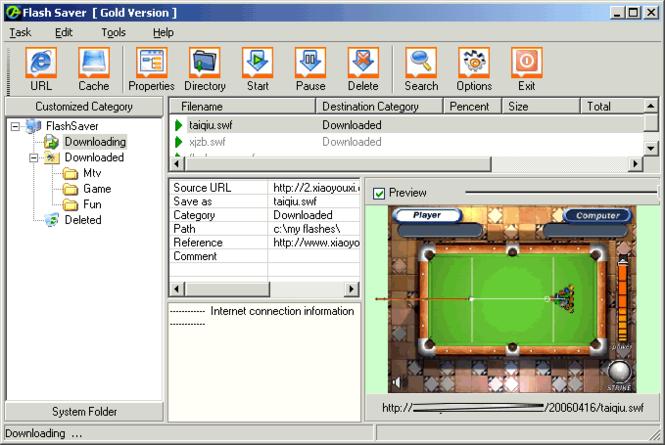Open the Tools menu
The width and height of the screenshot is (665, 445).
coord(113,32)
